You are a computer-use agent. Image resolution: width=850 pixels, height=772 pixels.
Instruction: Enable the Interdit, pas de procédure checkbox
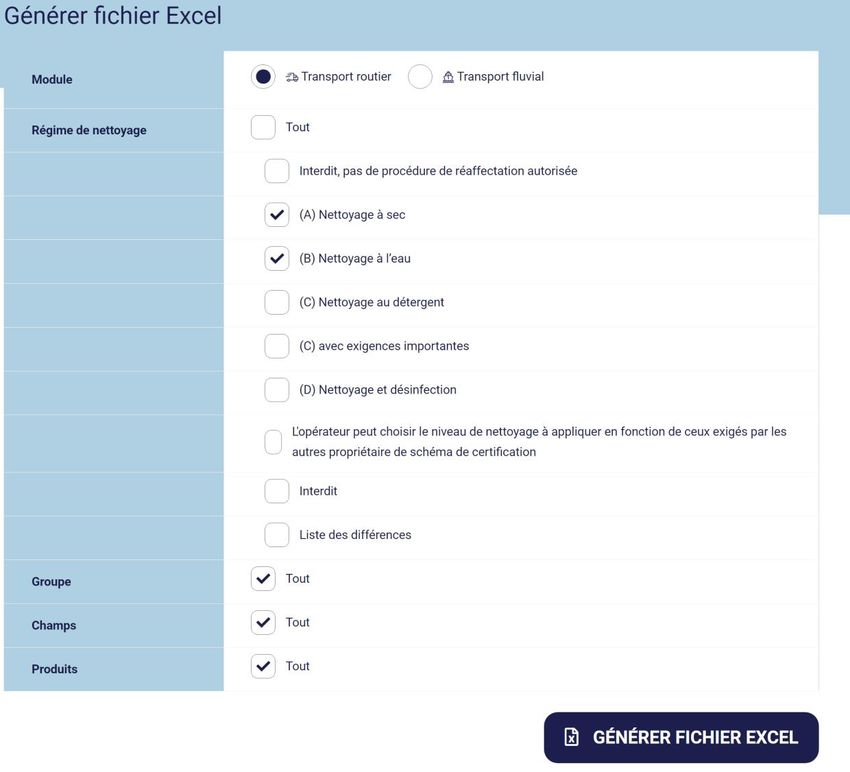(277, 171)
